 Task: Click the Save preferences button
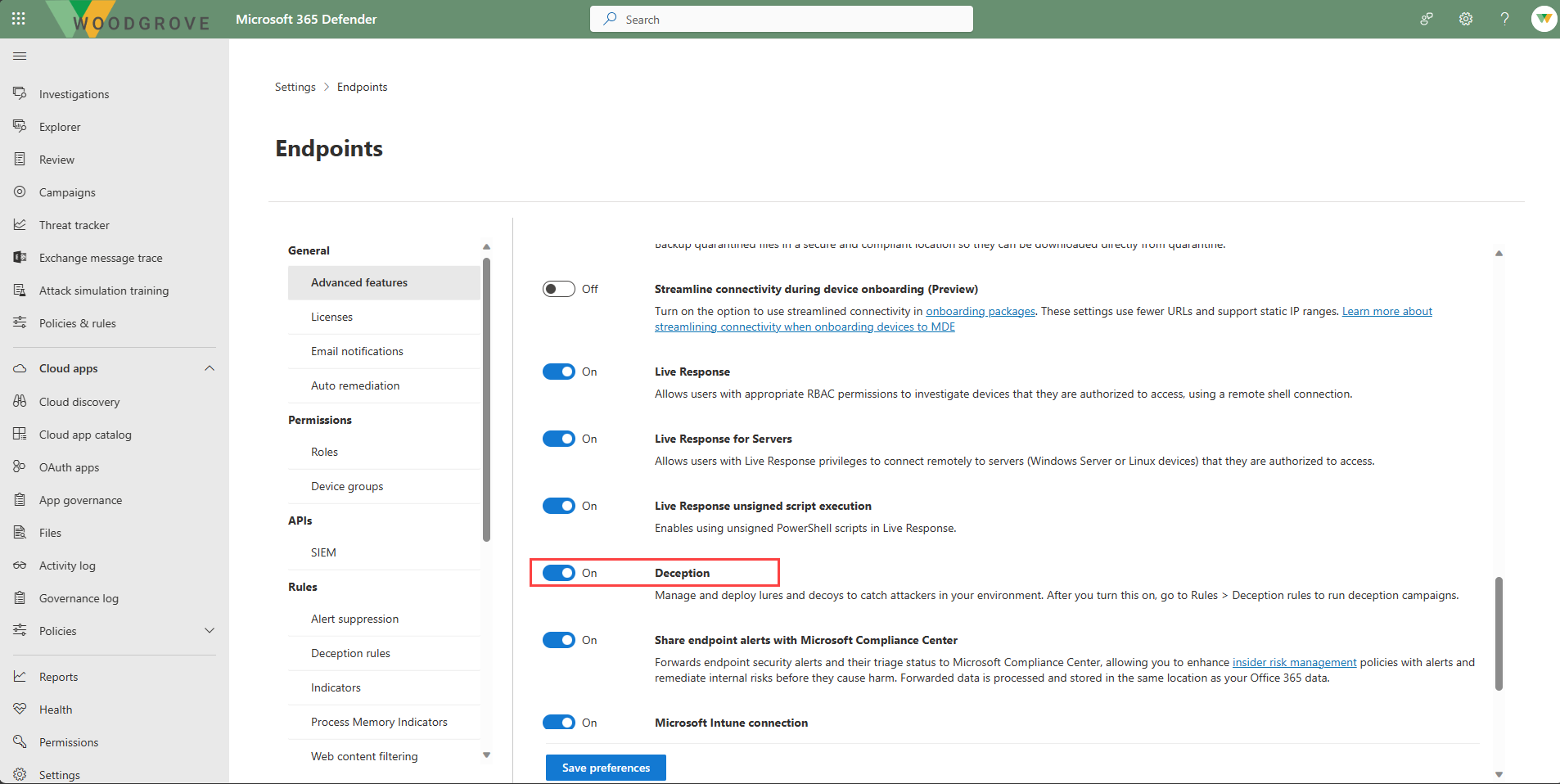tap(606, 768)
